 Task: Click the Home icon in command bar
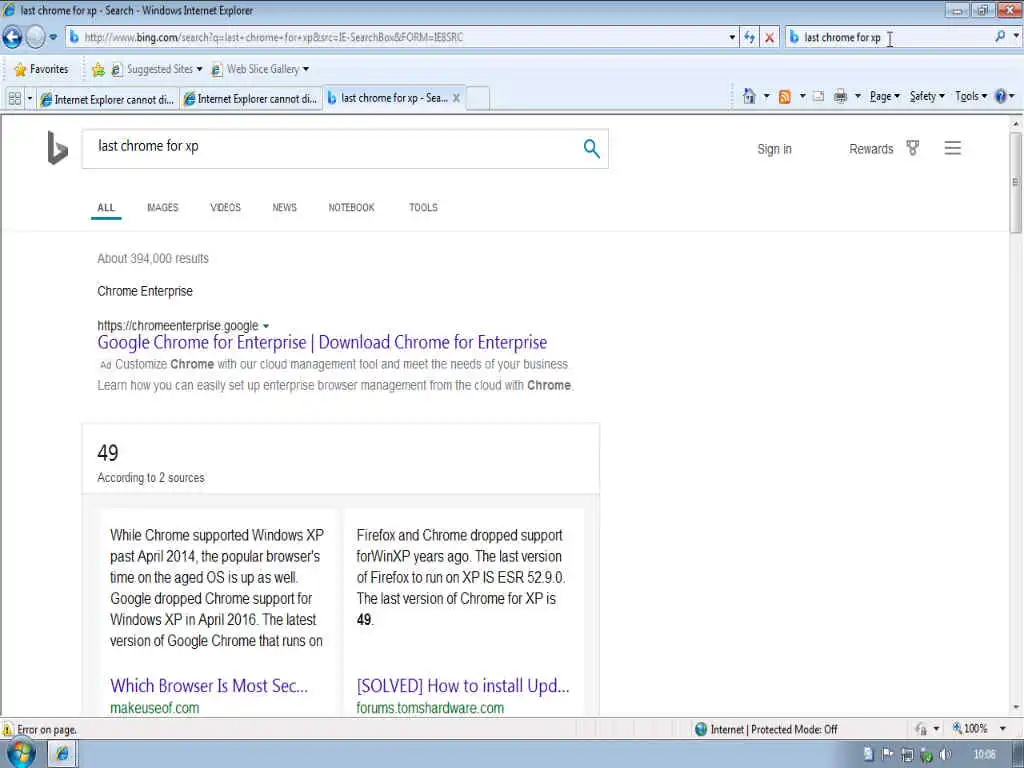749,97
